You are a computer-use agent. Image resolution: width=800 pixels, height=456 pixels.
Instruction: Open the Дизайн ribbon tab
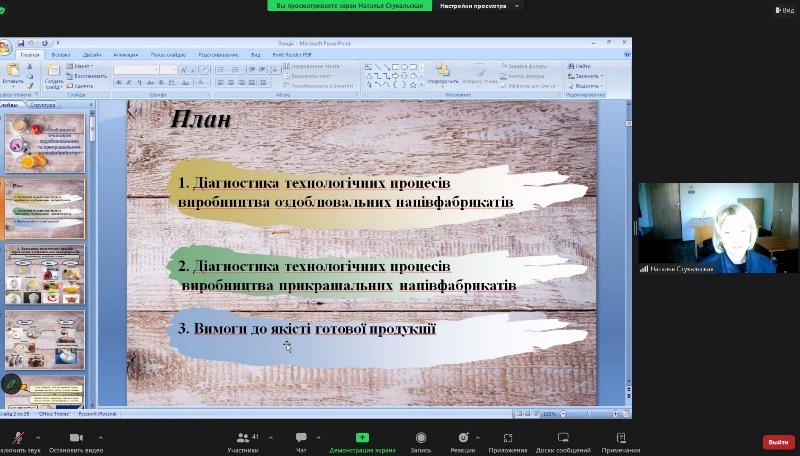coord(92,55)
